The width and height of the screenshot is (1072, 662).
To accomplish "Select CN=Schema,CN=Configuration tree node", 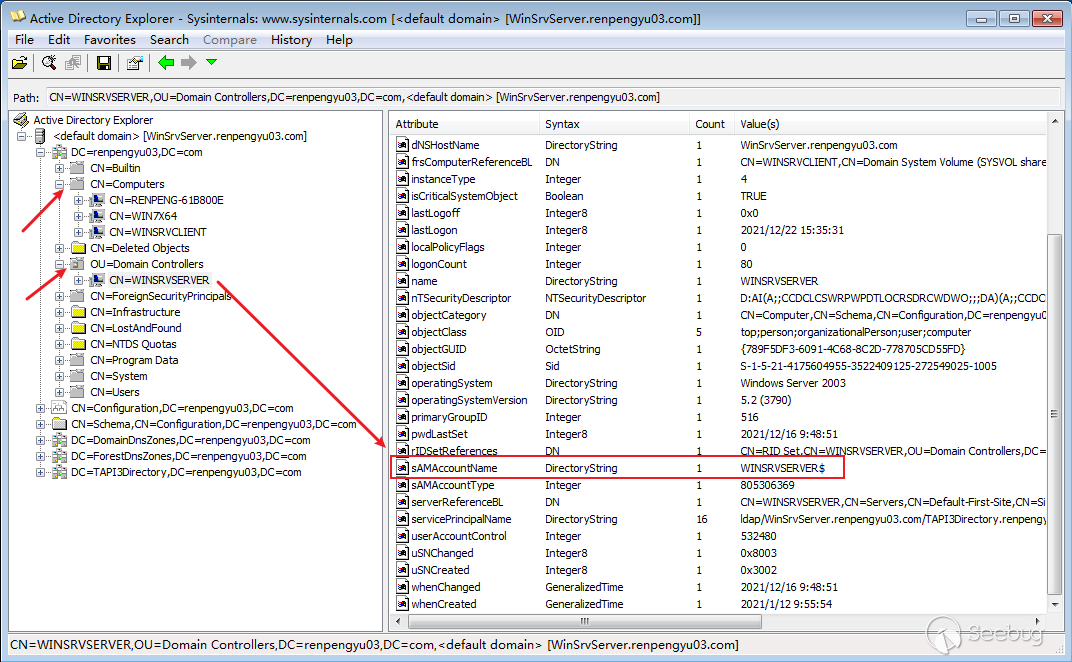I will click(x=213, y=424).
